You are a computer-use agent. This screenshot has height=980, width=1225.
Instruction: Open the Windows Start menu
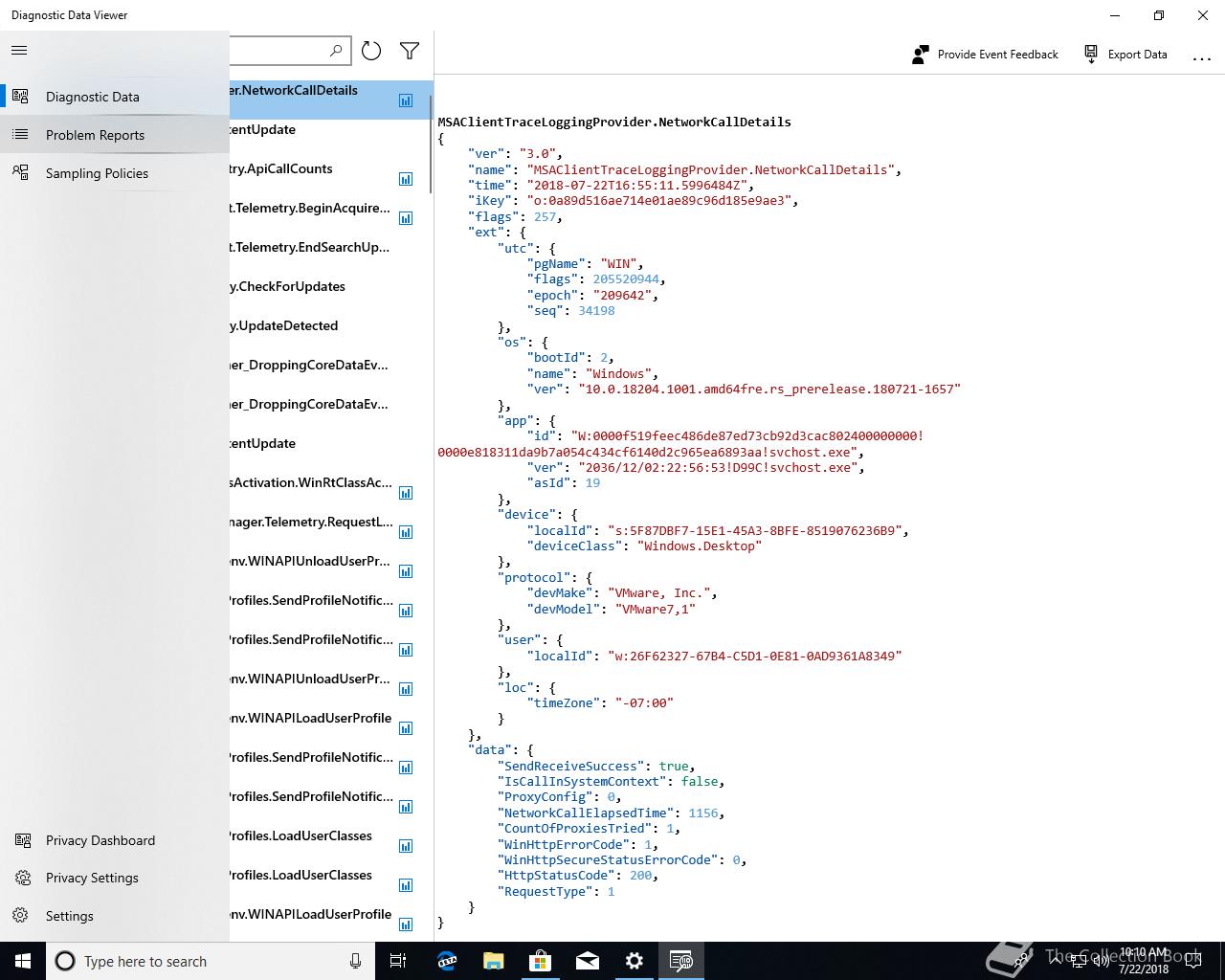(x=23, y=961)
